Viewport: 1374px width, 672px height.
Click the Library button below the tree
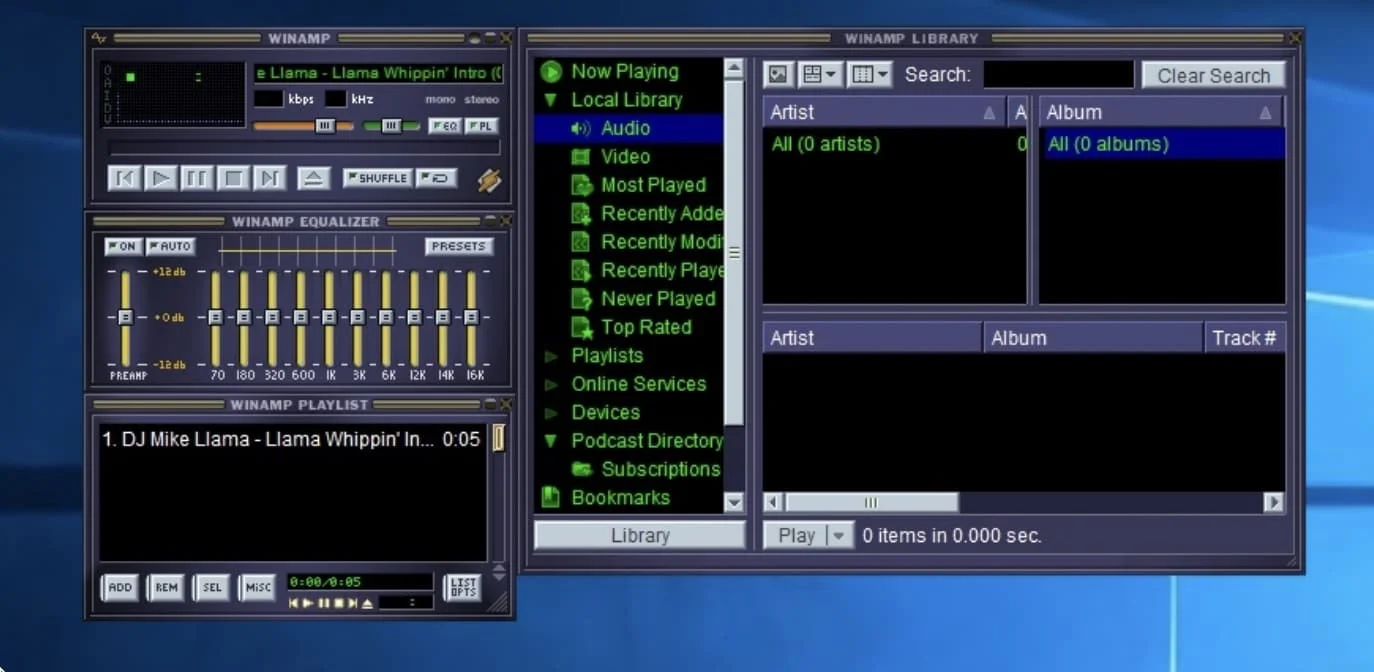(640, 535)
